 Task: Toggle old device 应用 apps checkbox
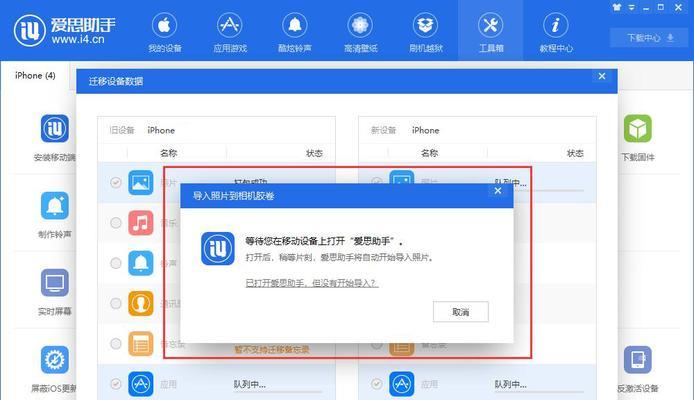[116, 384]
